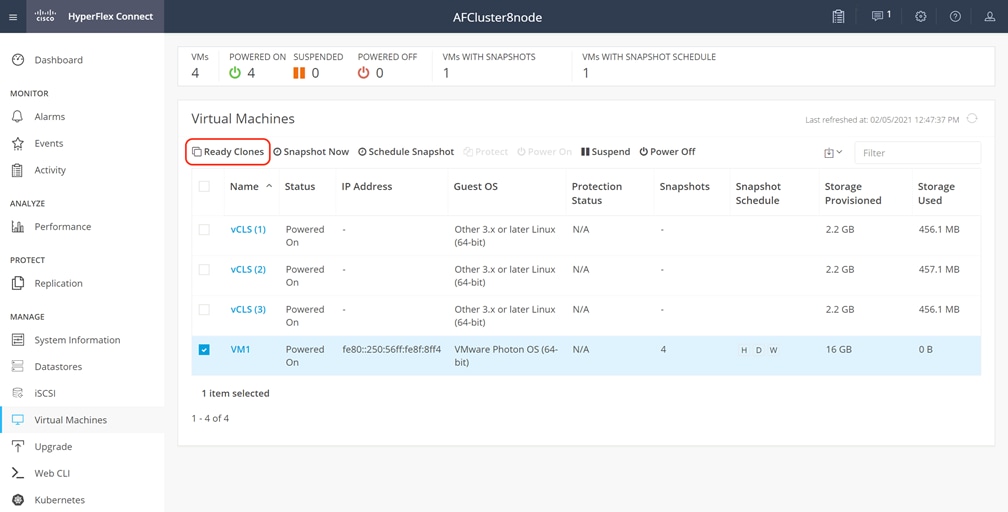
Task: Click the green Powered On count icon
Action: (x=235, y=73)
